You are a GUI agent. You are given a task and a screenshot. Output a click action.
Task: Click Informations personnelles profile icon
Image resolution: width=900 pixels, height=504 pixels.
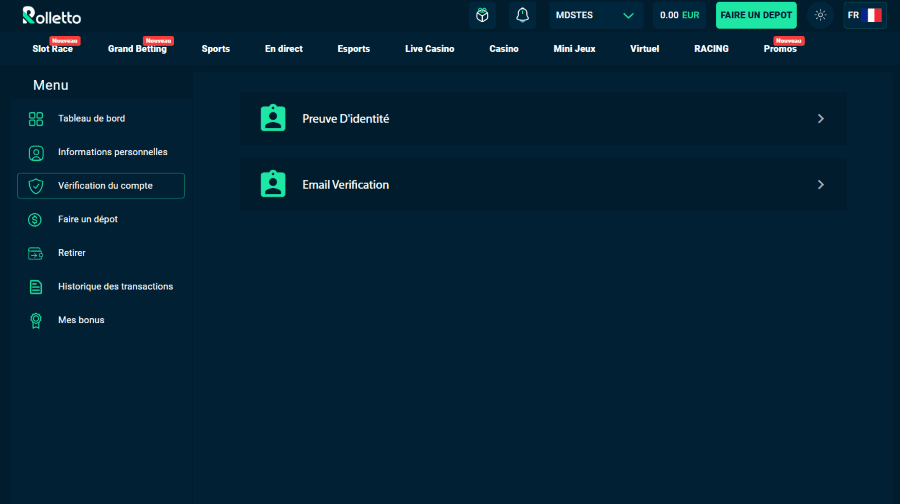pyautogui.click(x=36, y=153)
